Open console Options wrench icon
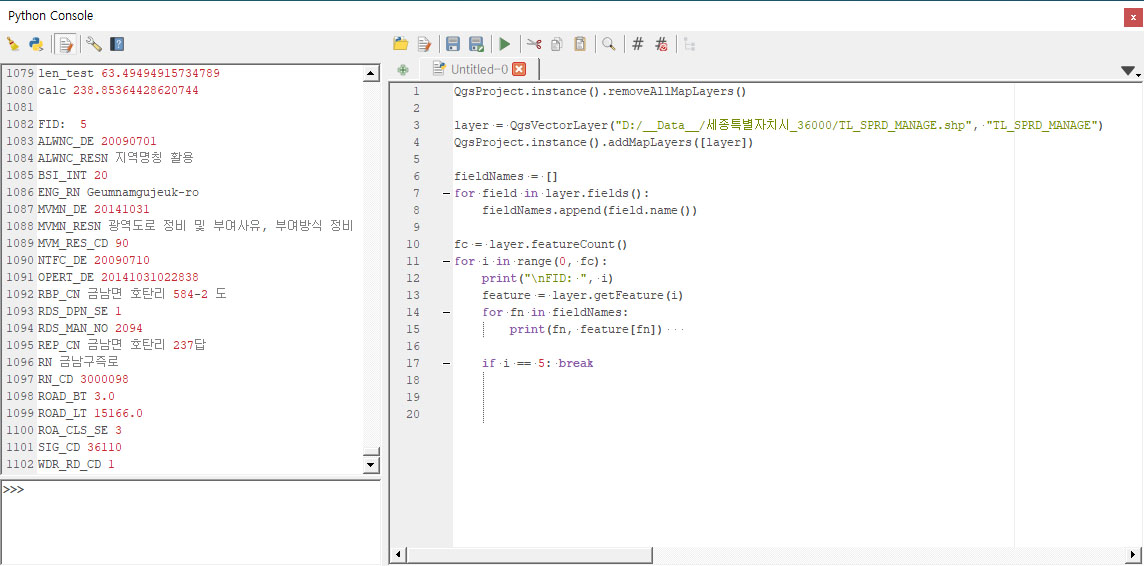 (93, 44)
